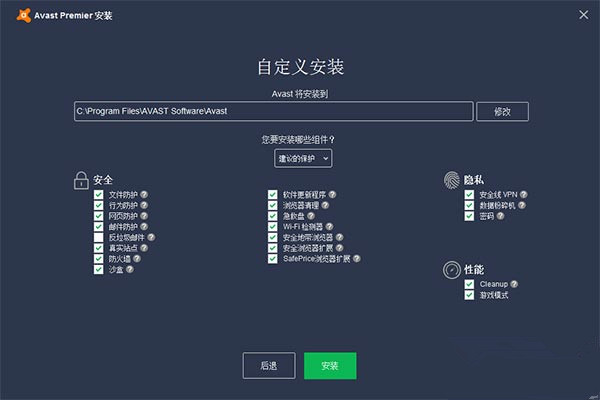Click the 安全 section heading

click(103, 180)
